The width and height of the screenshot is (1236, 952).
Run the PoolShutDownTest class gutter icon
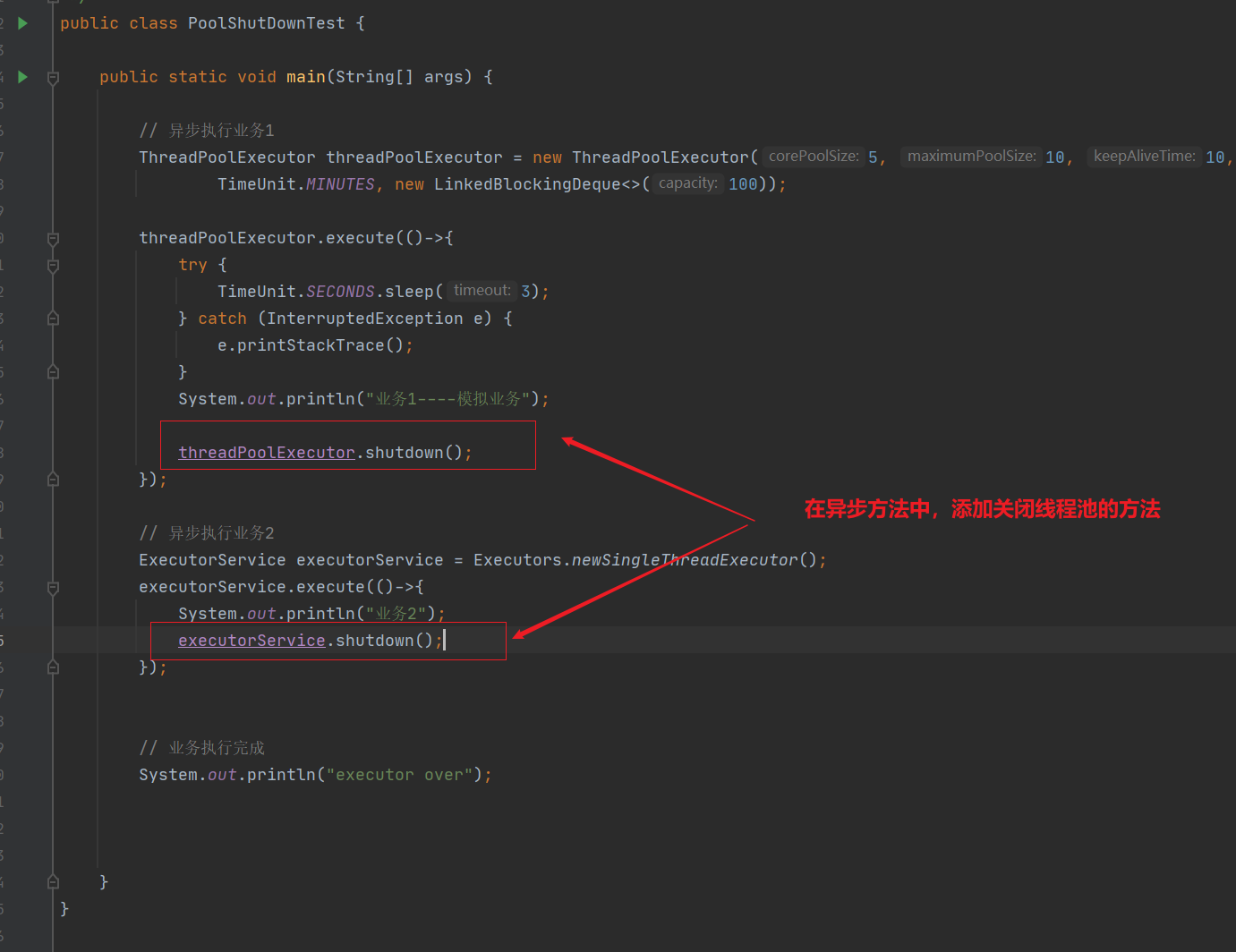23,23
